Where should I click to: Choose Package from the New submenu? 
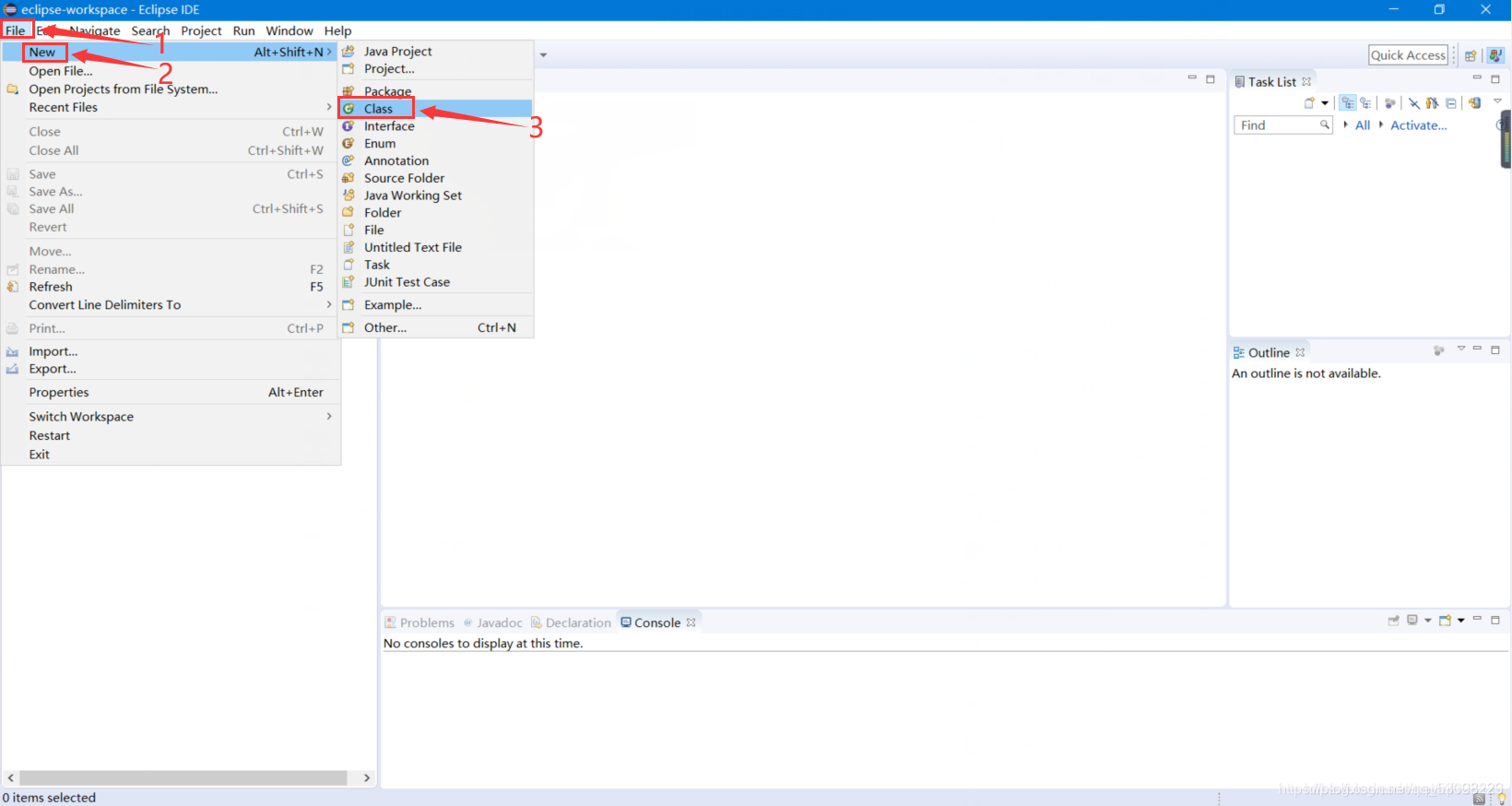click(x=435, y=91)
